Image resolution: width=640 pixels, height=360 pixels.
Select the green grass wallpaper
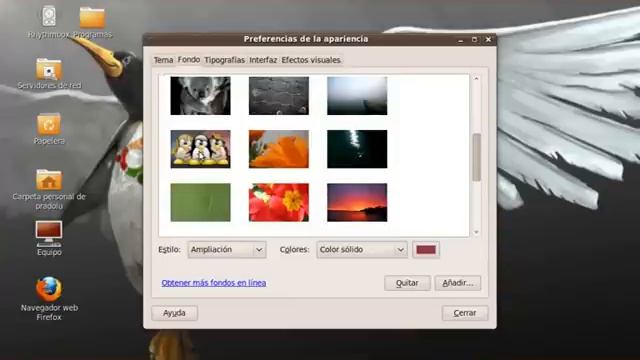click(200, 202)
